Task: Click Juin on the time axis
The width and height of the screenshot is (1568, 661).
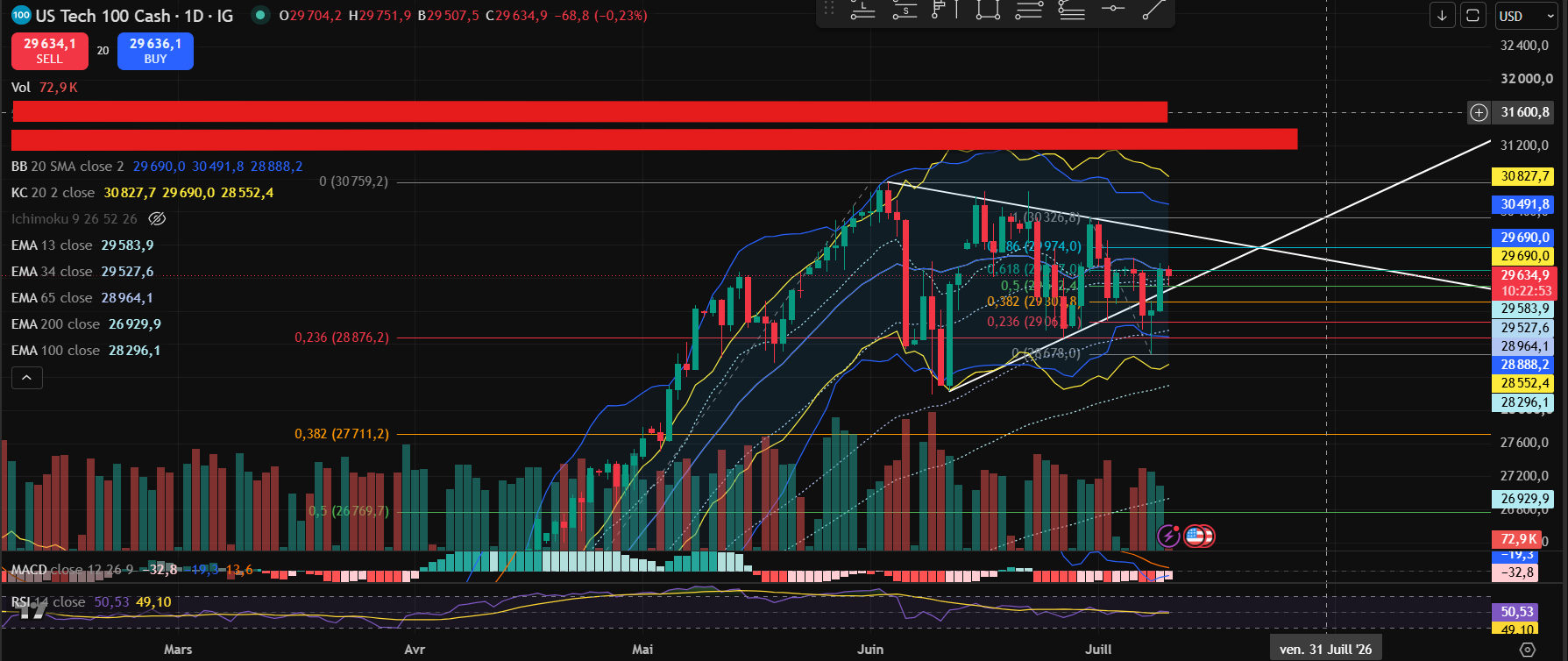Action: pos(870,650)
